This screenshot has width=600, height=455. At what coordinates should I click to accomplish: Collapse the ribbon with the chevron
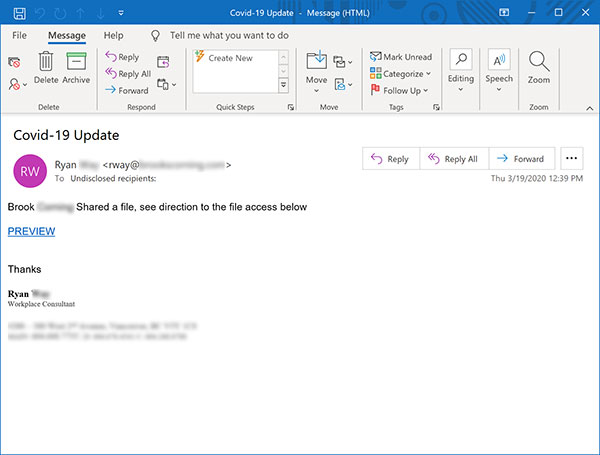[590, 109]
